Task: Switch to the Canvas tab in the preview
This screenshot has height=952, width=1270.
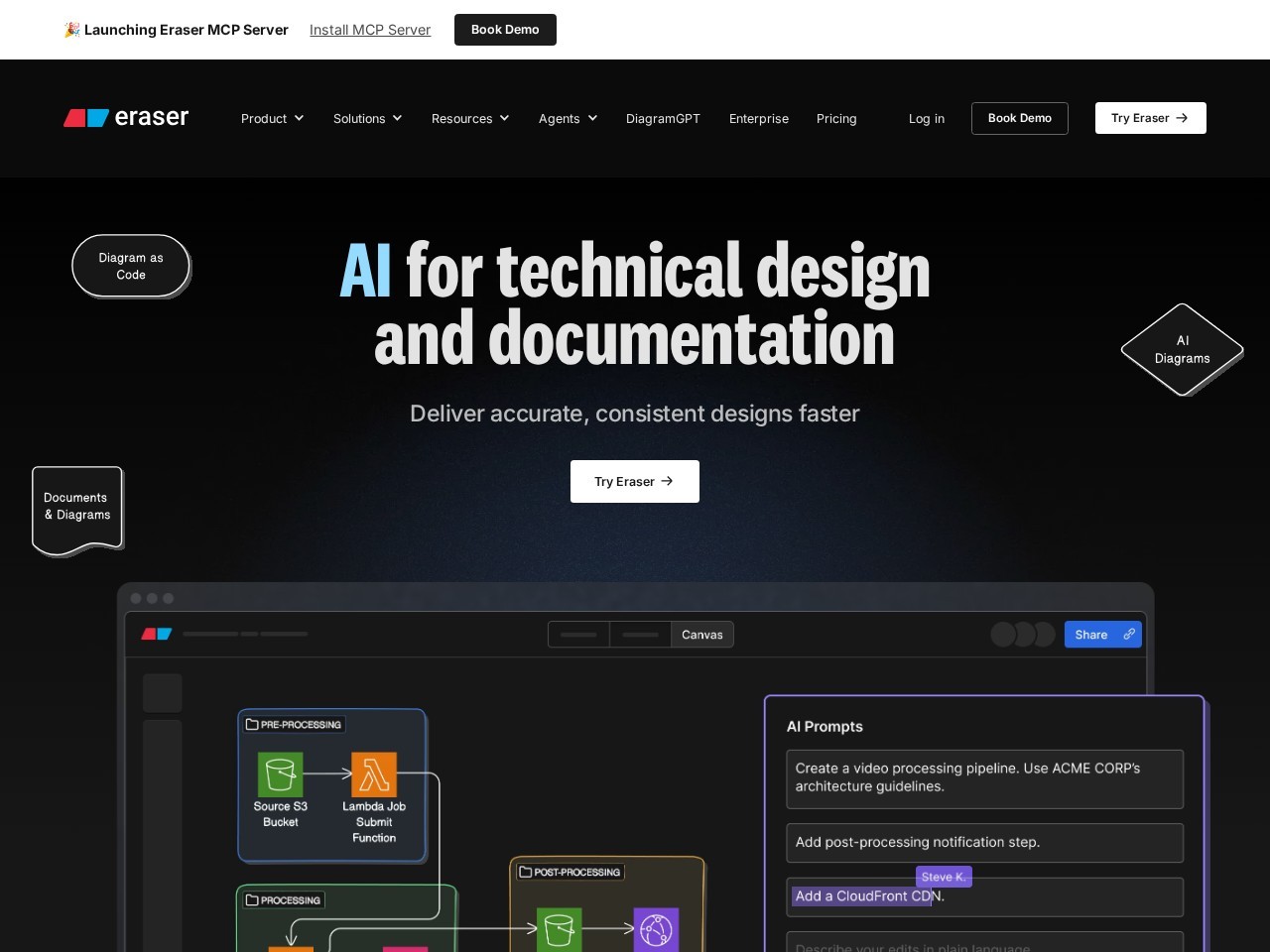Action: point(702,635)
